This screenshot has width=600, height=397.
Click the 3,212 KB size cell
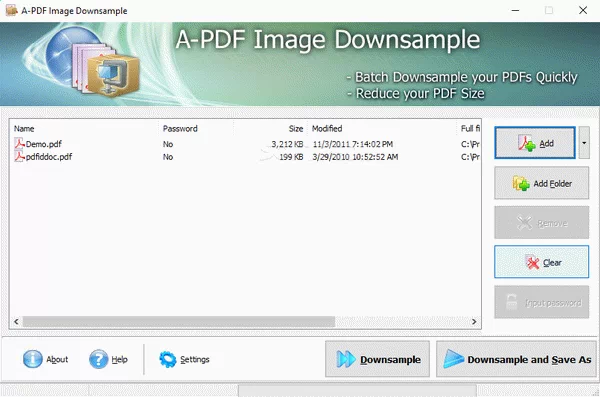tap(287, 144)
